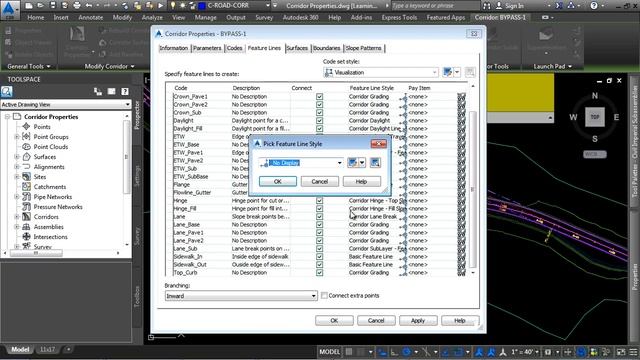Open the Code set style Visualization dropdown

pos(381,72)
